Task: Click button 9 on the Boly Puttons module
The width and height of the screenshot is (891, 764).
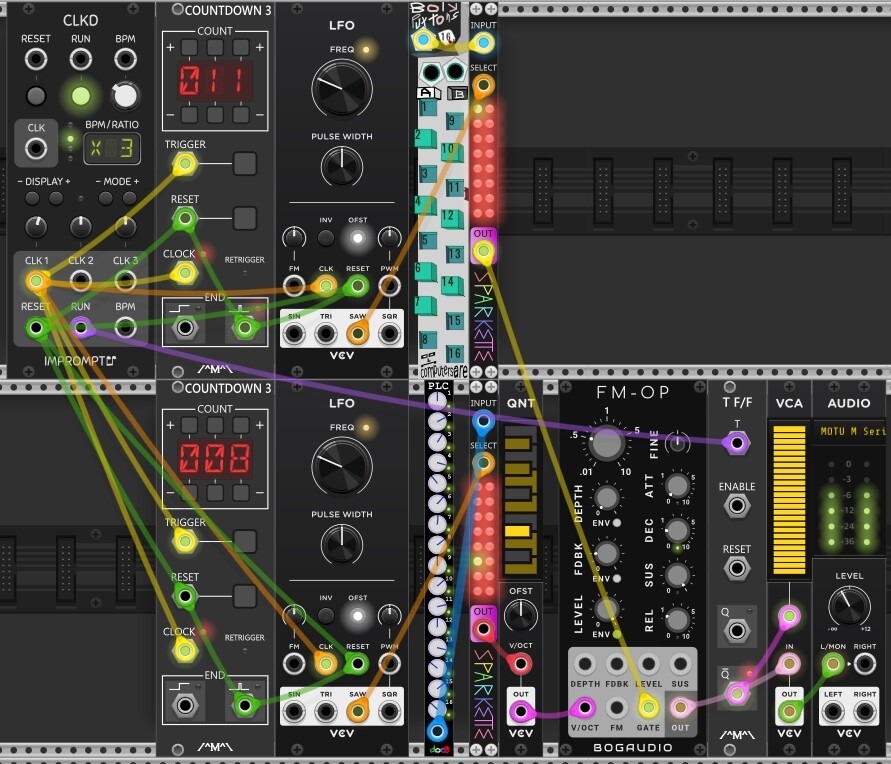Action: click(x=453, y=120)
